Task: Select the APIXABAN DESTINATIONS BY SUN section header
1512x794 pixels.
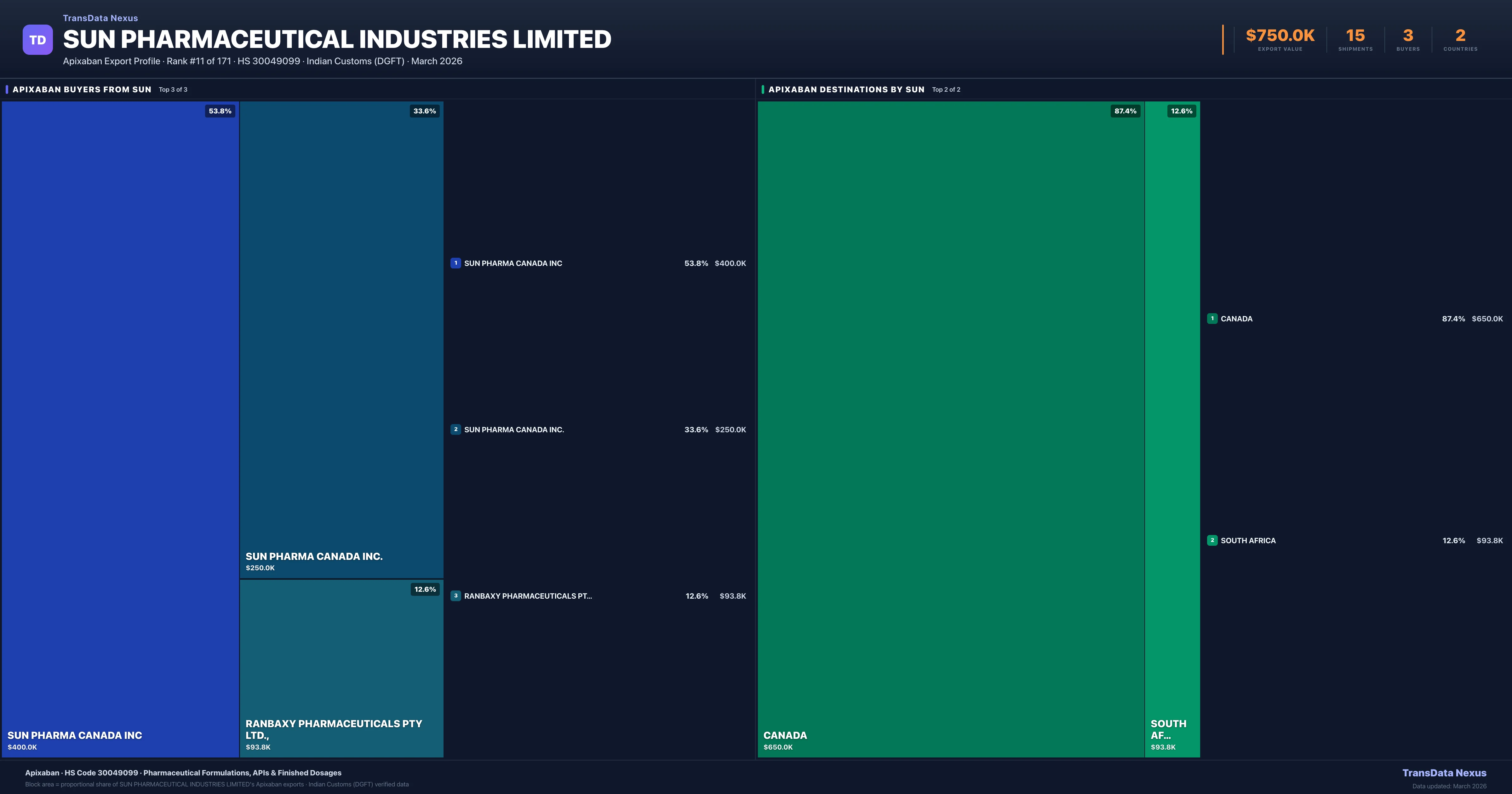Action: (x=847, y=89)
